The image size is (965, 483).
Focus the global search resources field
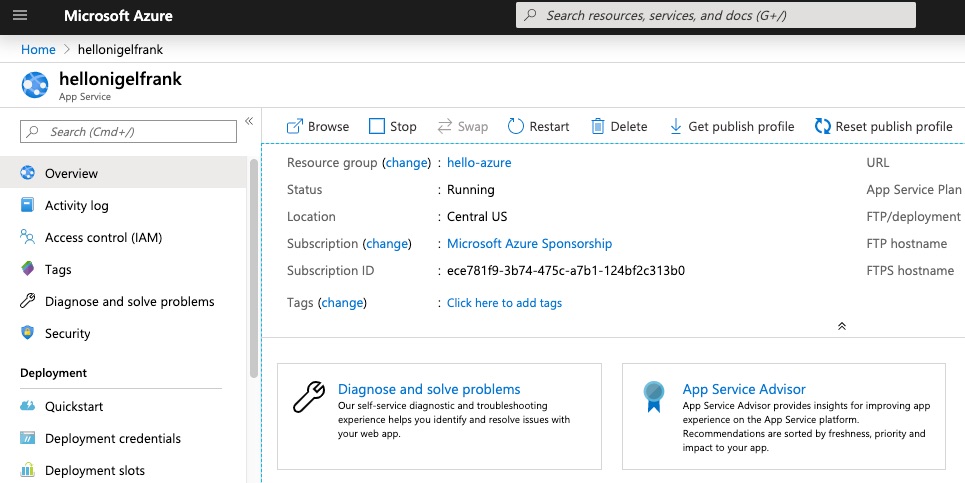715,15
